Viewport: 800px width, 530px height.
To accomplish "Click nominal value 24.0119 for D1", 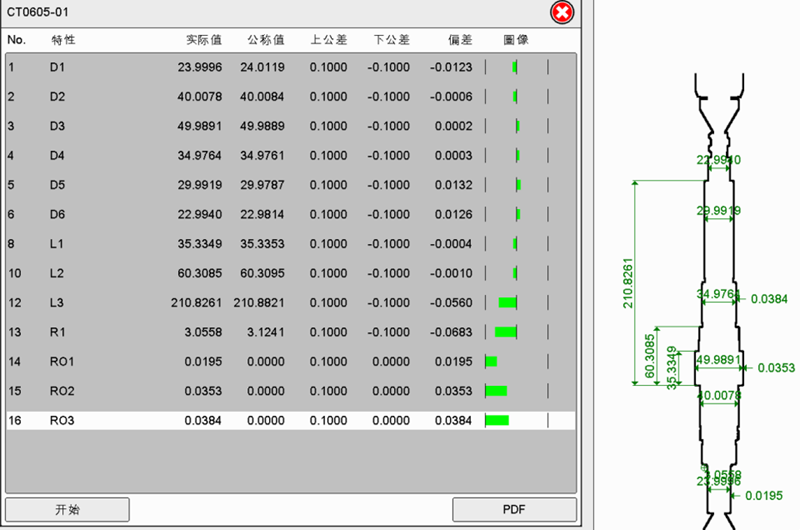I will pos(262,67).
